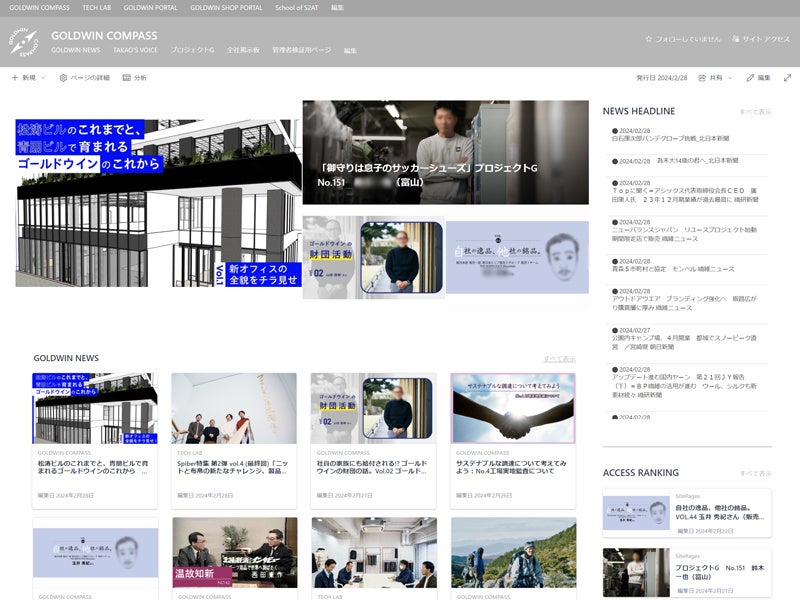800x600 pixels.
Task: Go to TAKAO'S VOICE navigation item
Action: 135,50
